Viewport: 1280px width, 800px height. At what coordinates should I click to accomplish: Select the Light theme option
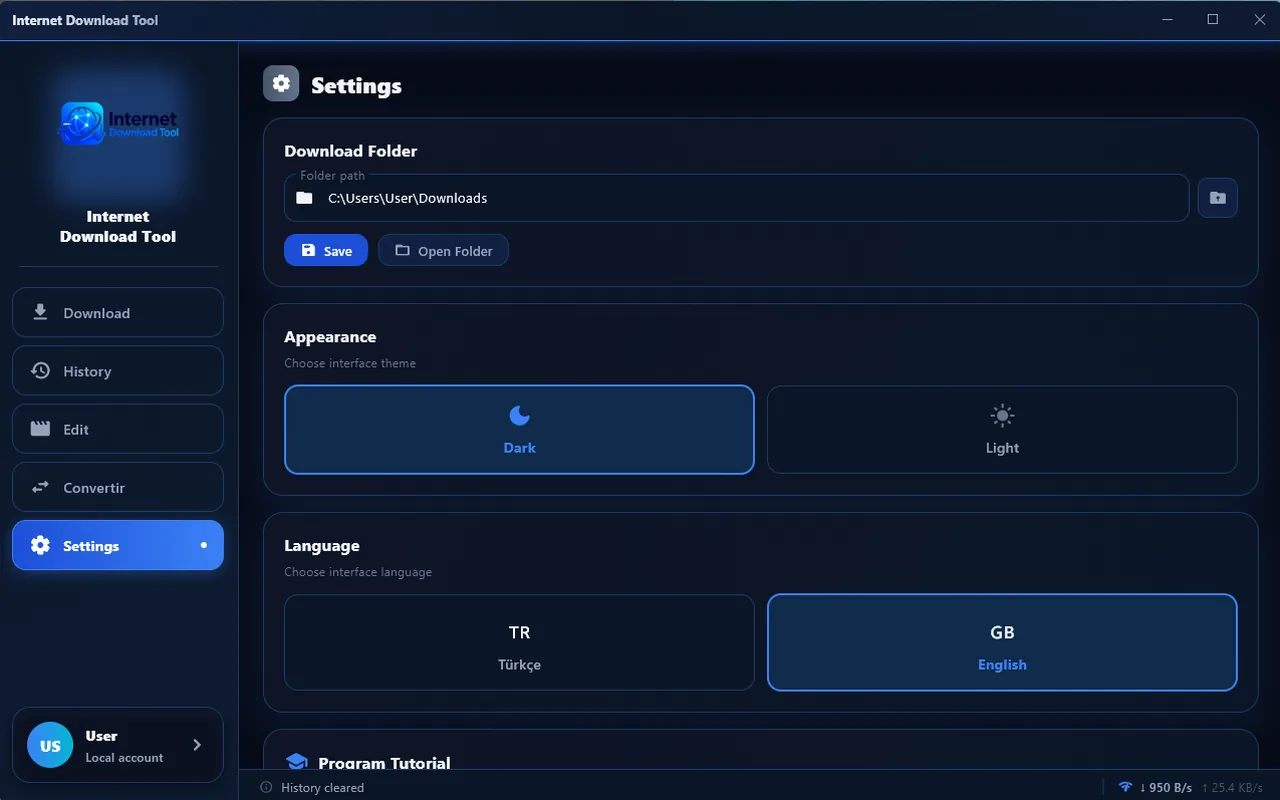[x=1002, y=430]
